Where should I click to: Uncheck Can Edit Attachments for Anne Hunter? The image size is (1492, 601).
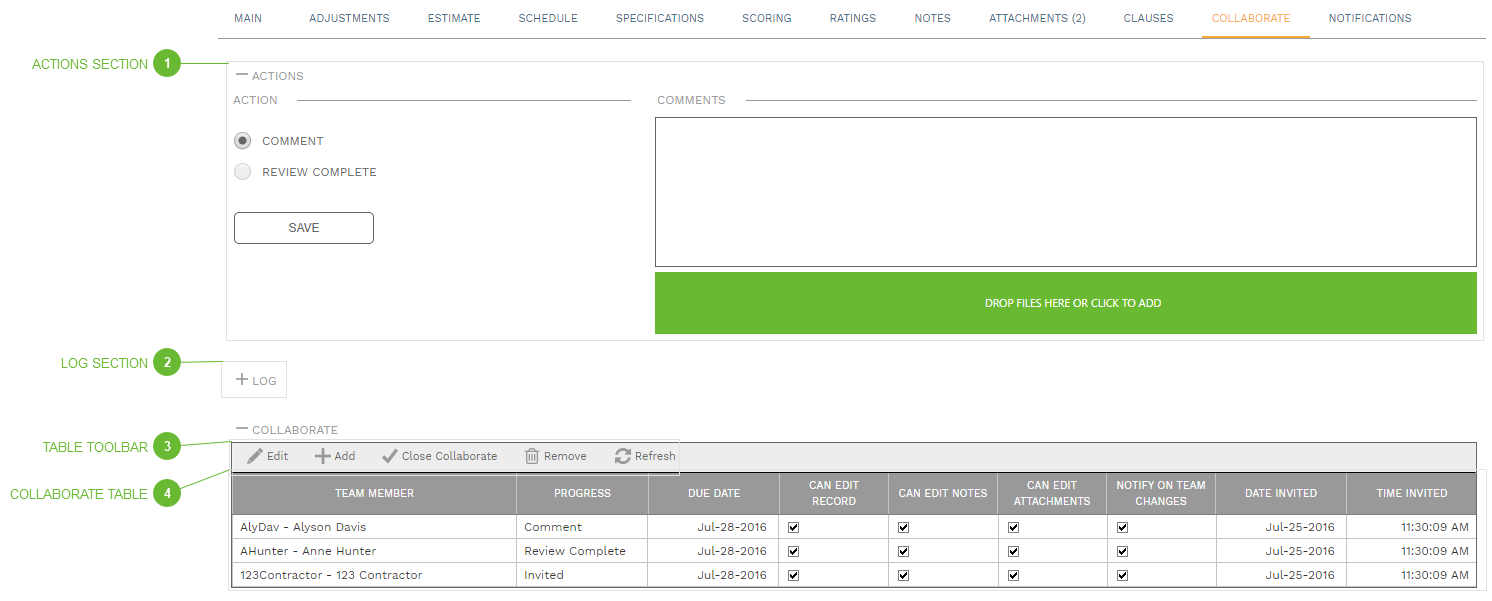[1013, 551]
